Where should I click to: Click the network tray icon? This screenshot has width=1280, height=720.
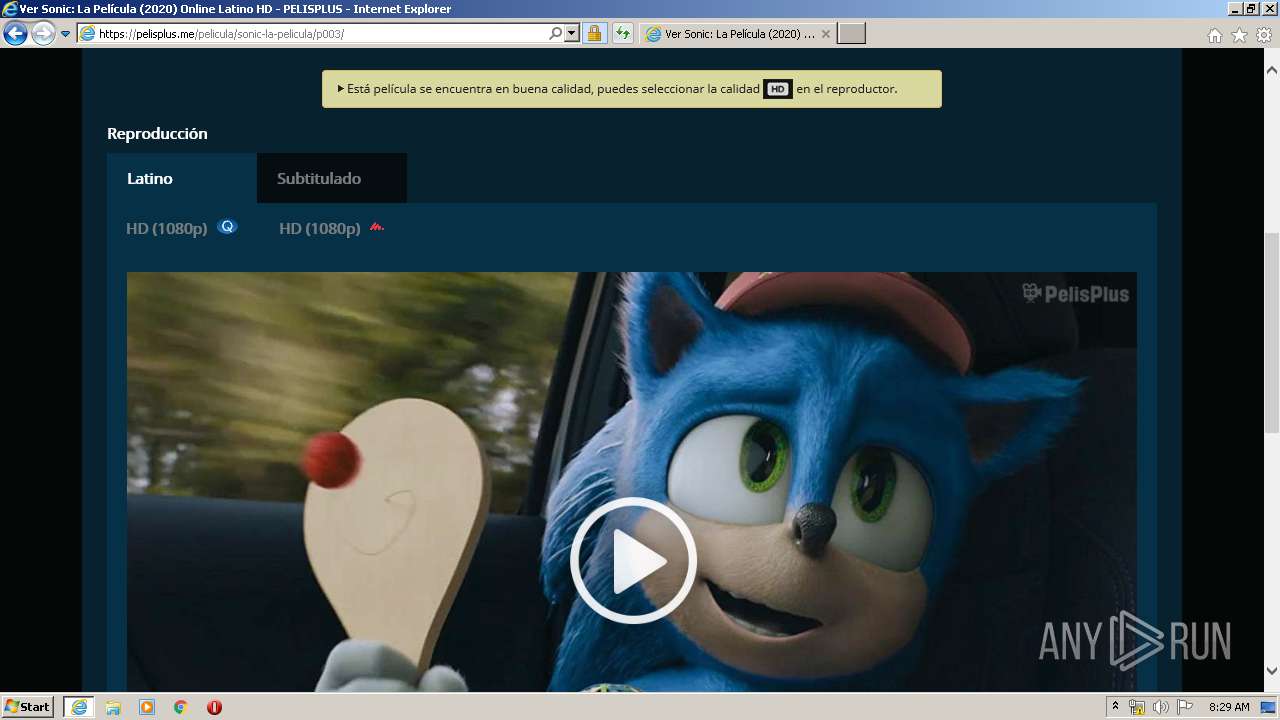point(1137,707)
